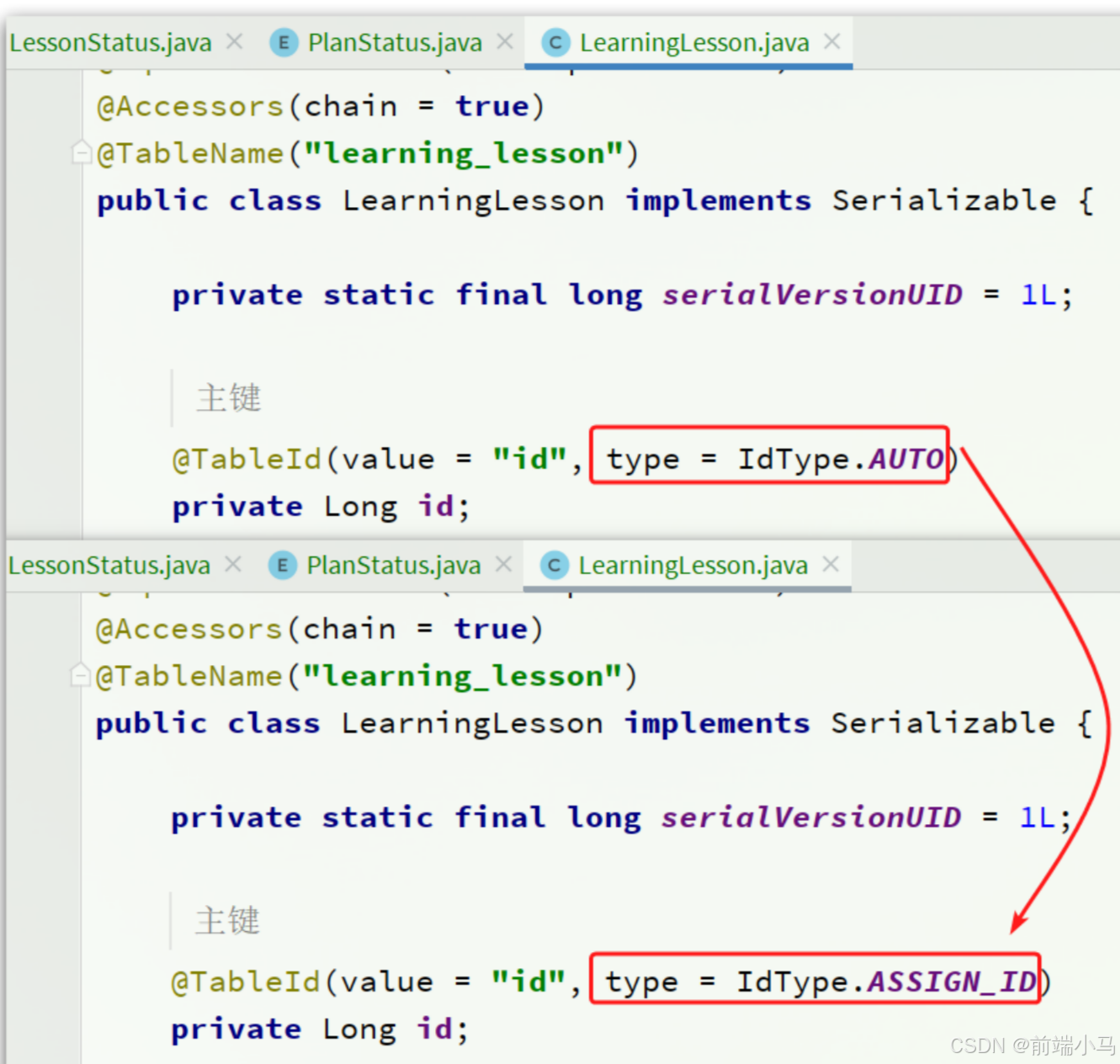Click @TableId annotation in bottom editor

[245, 982]
